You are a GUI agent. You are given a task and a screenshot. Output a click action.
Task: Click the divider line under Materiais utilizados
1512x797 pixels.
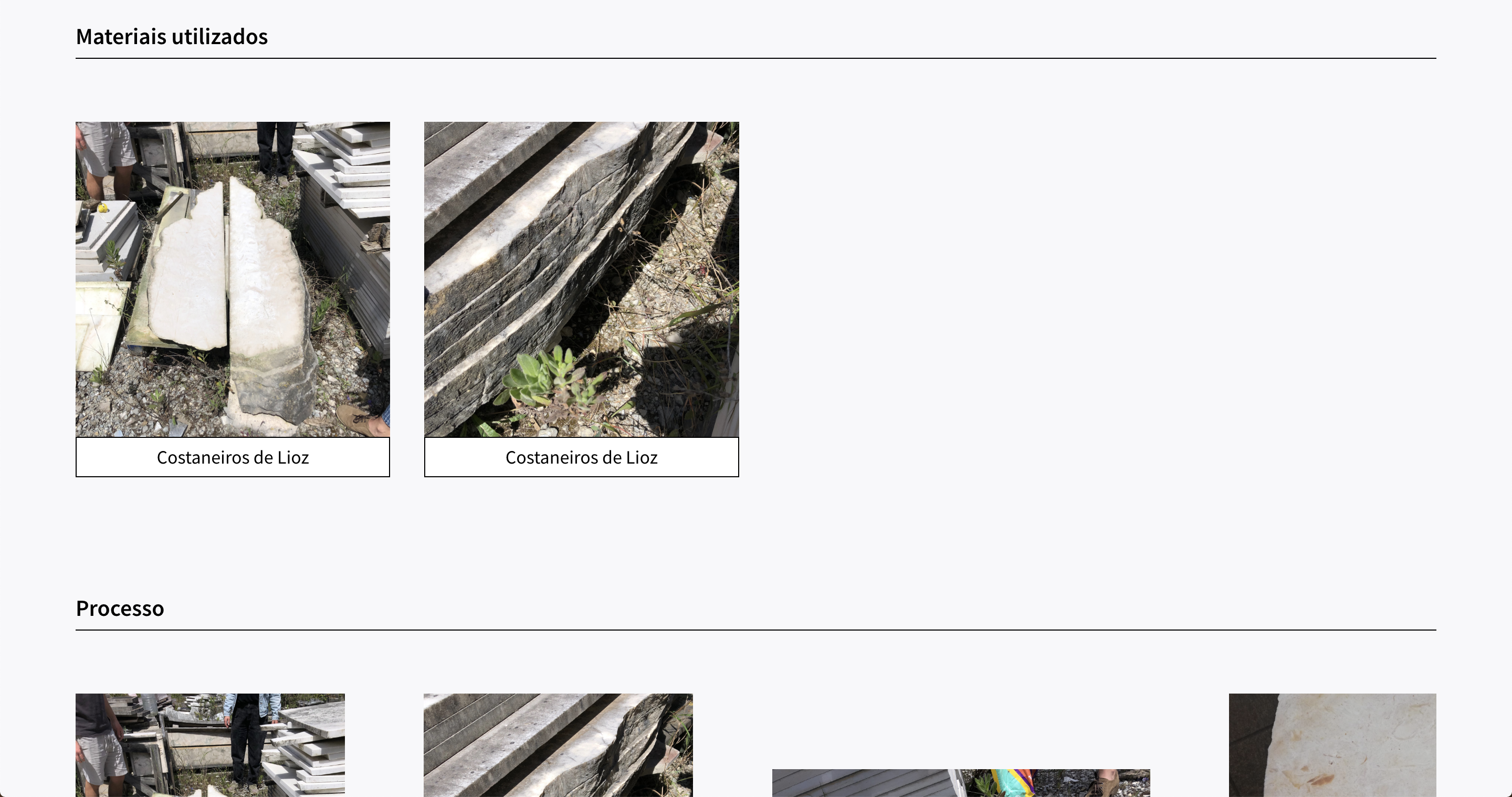click(756, 58)
